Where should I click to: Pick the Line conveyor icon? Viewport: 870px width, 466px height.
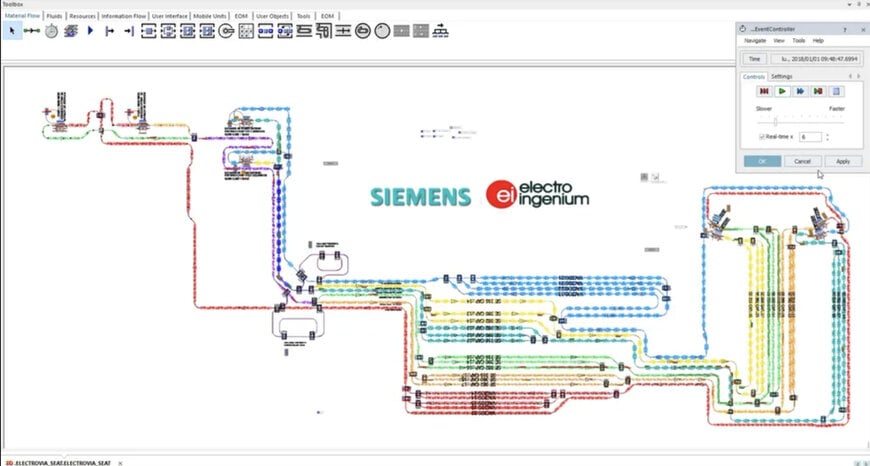[304, 31]
